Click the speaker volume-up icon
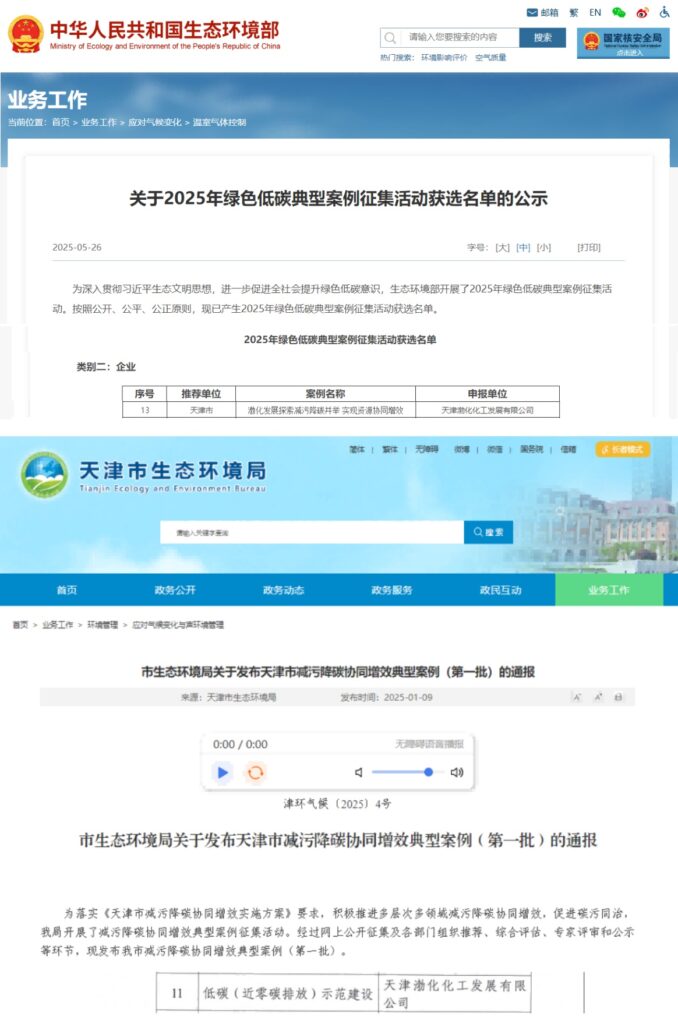The width and height of the screenshot is (678, 1024). click(457, 772)
